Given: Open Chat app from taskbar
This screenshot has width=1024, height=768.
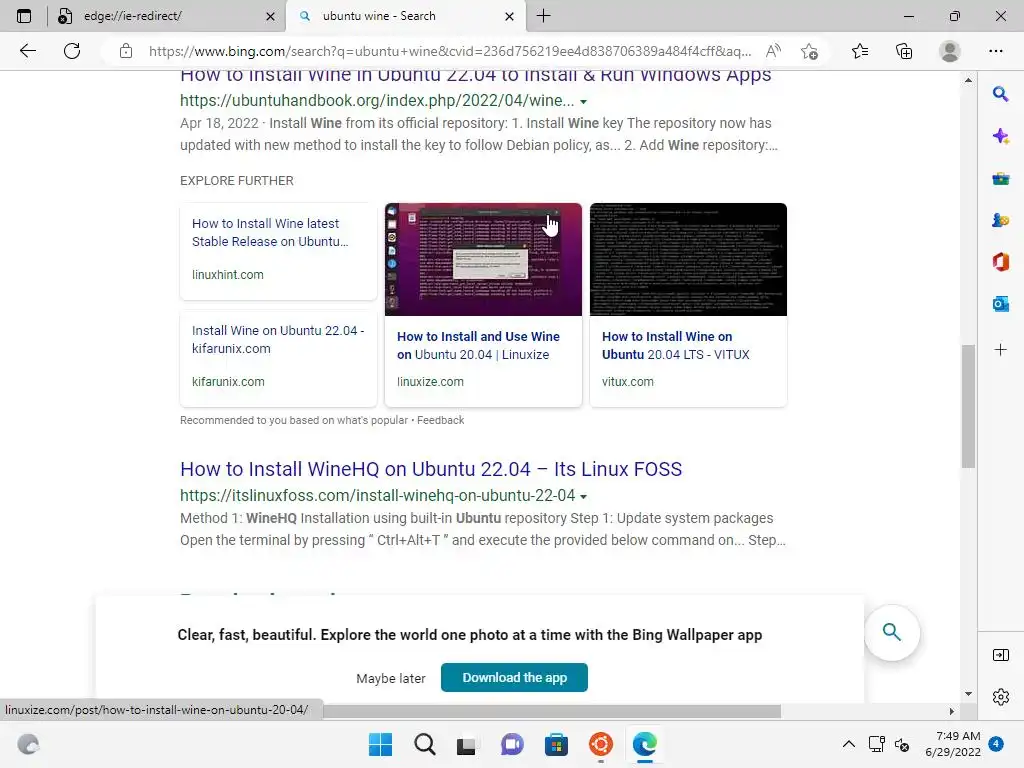Looking at the screenshot, I should tap(512, 744).
